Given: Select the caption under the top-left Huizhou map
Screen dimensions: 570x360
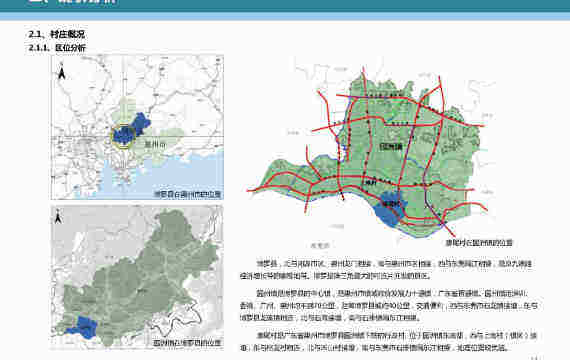Looking at the screenshot, I should click(188, 194).
